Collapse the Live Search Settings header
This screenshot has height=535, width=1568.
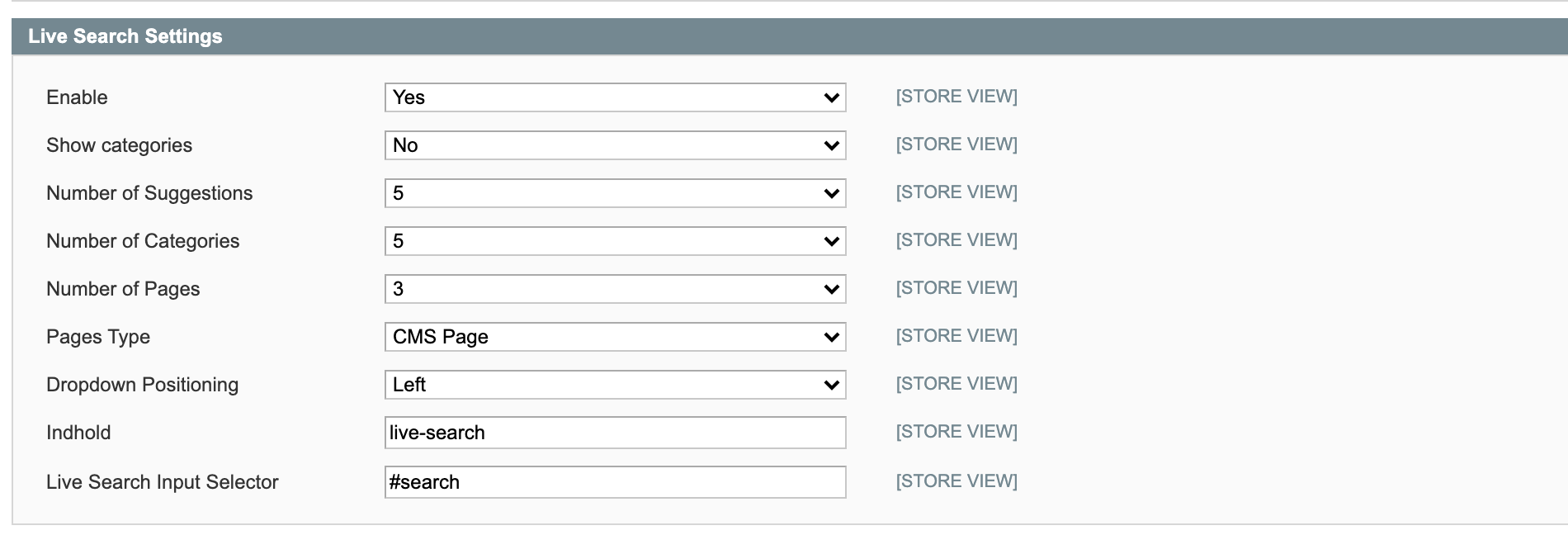pyautogui.click(x=125, y=36)
